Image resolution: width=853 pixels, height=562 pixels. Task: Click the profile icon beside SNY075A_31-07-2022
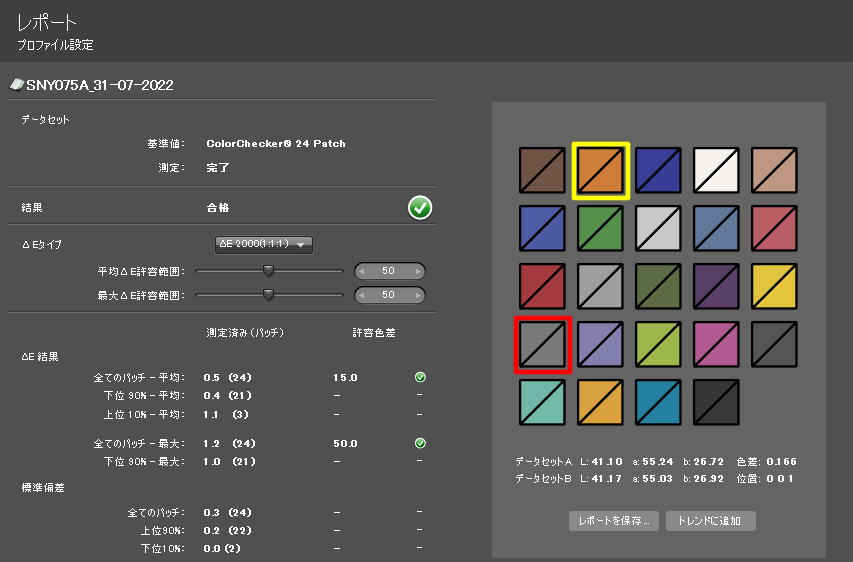(x=16, y=85)
